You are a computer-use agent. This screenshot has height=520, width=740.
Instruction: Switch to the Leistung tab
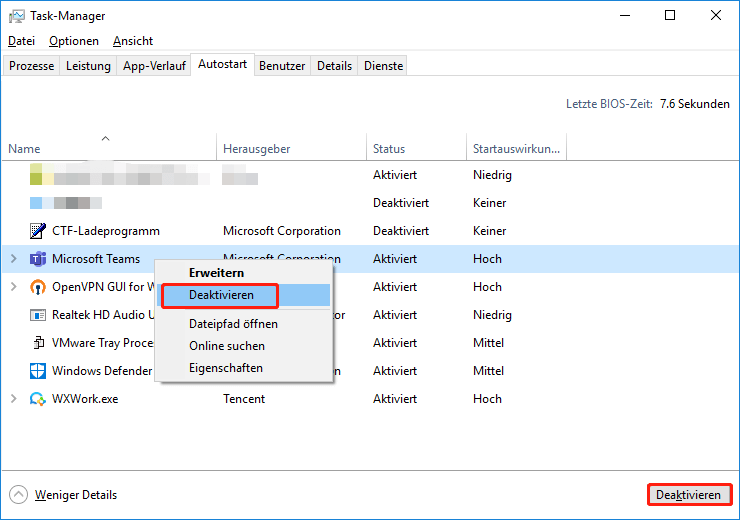[x=88, y=66]
